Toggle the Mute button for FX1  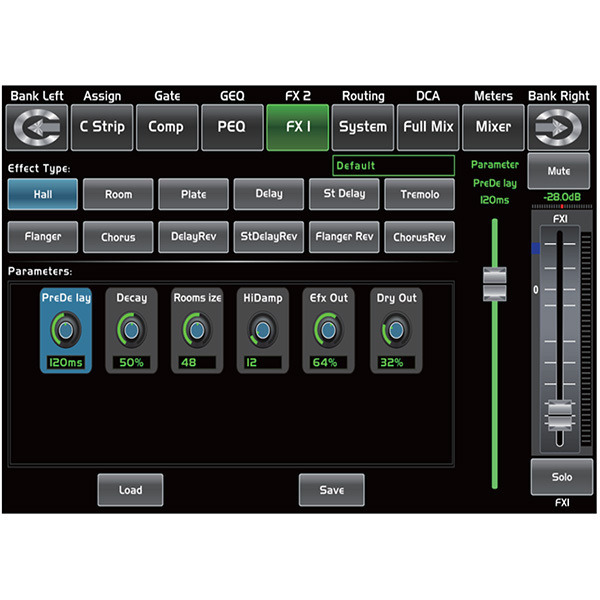561,171
